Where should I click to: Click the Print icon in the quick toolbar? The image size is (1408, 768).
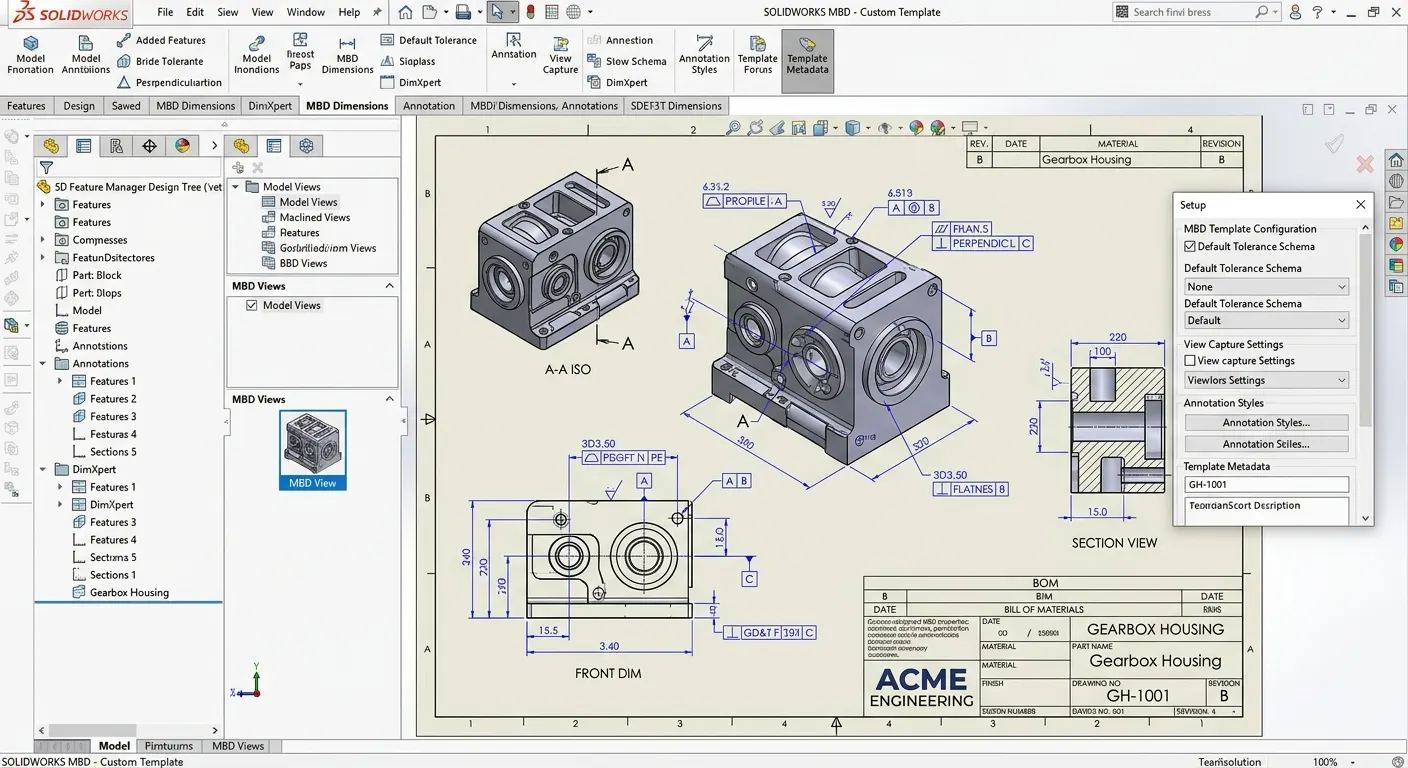point(463,12)
